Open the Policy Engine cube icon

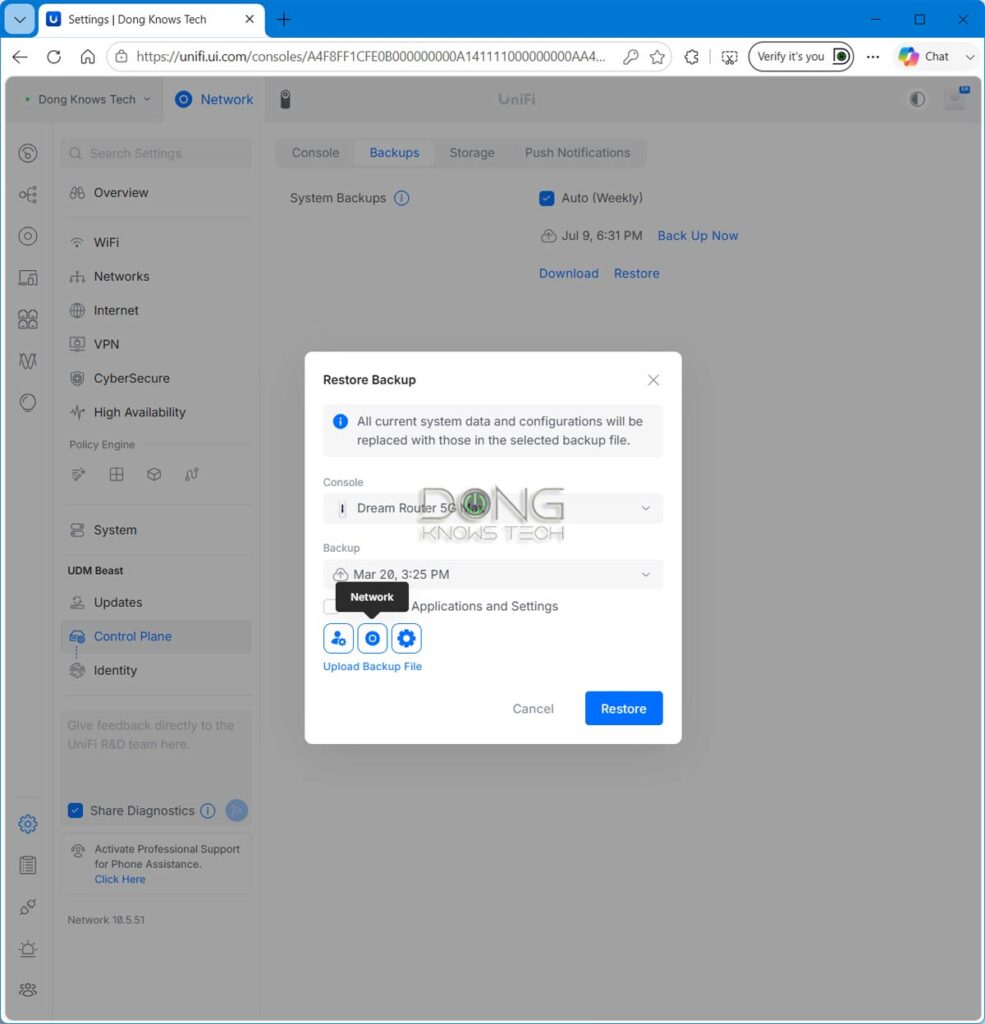point(154,474)
